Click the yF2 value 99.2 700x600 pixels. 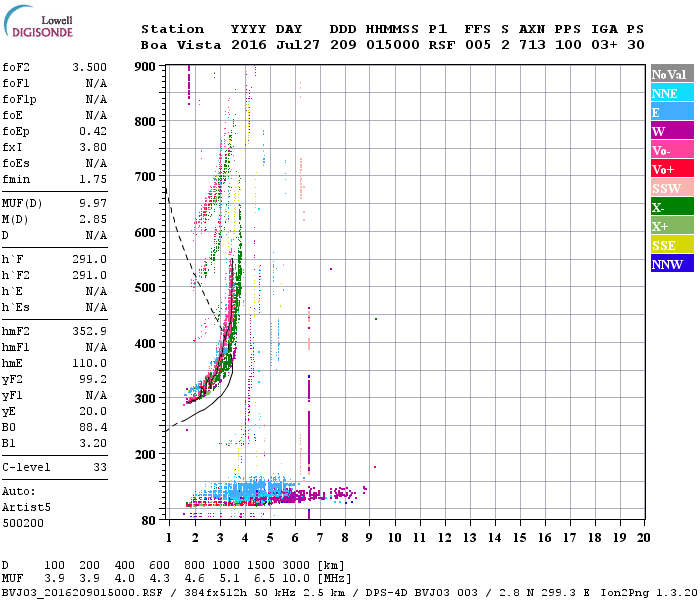click(93, 379)
